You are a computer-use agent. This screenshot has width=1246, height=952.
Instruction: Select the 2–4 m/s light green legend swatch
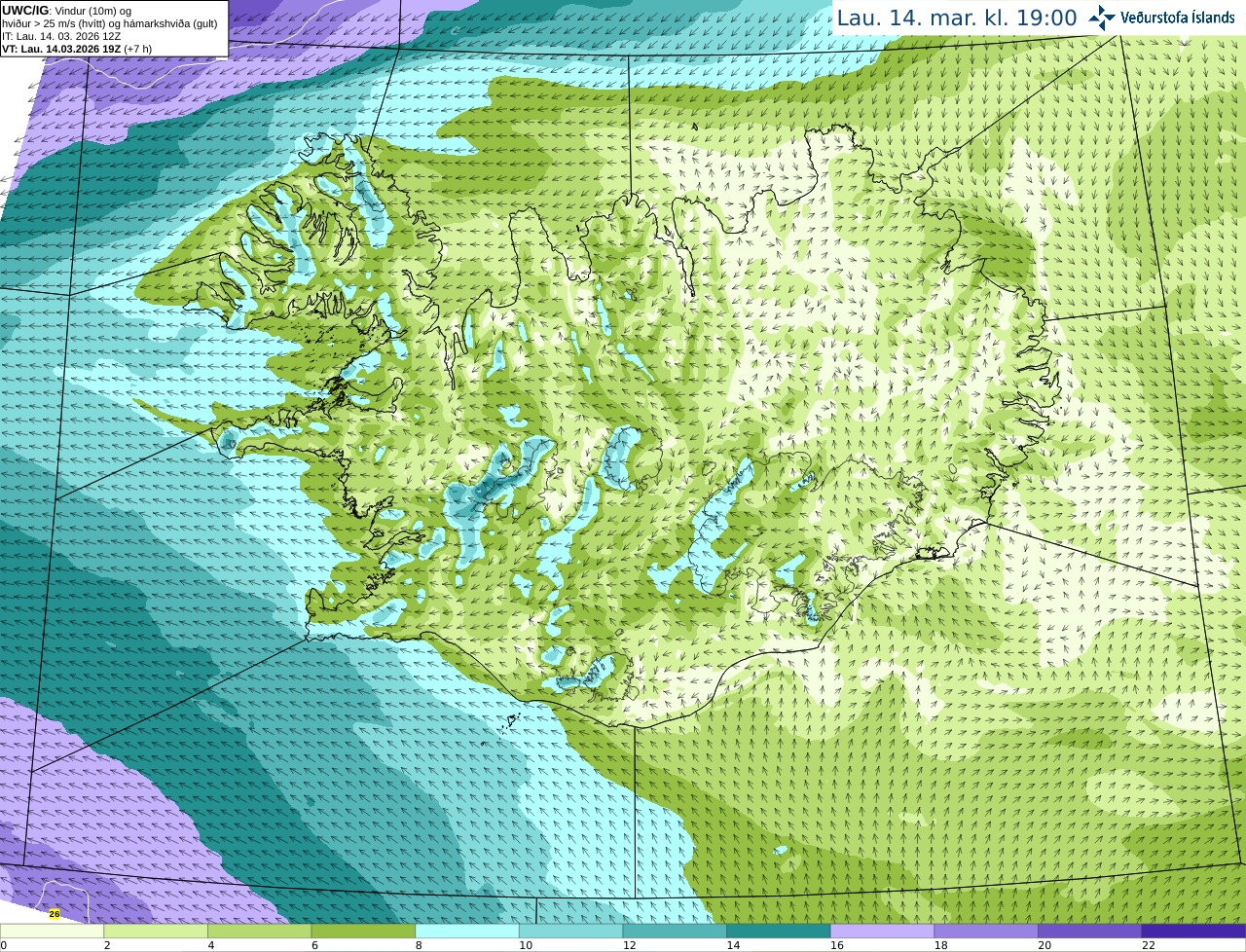156,932
